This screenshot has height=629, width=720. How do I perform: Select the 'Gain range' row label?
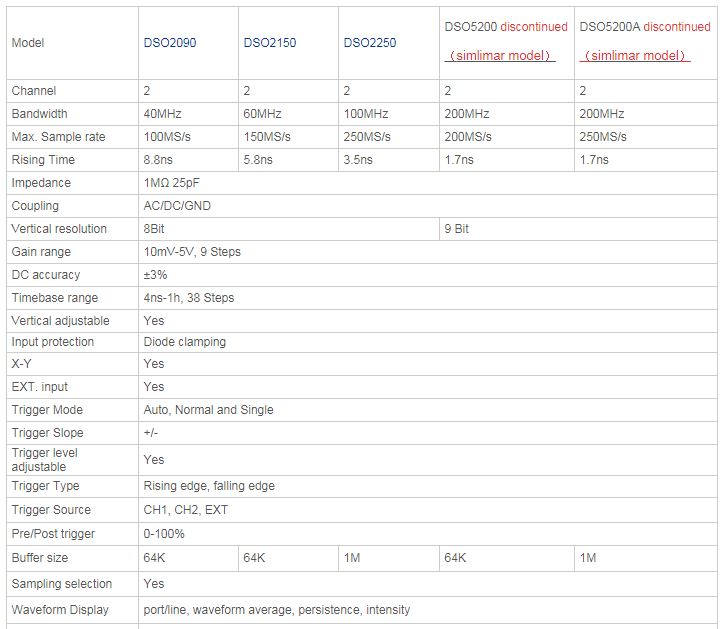(x=41, y=252)
